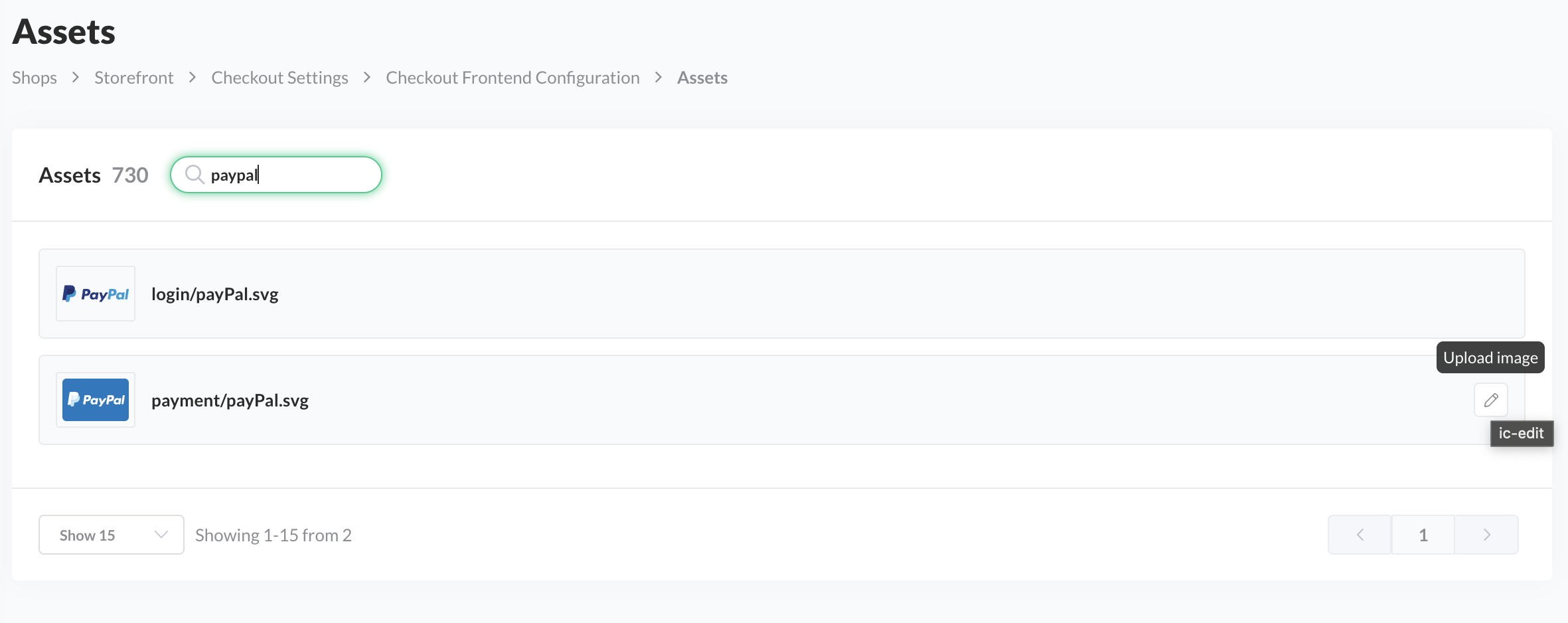Click the current Assets breadcrumb item
The width and height of the screenshot is (1568, 623).
pyautogui.click(x=702, y=78)
